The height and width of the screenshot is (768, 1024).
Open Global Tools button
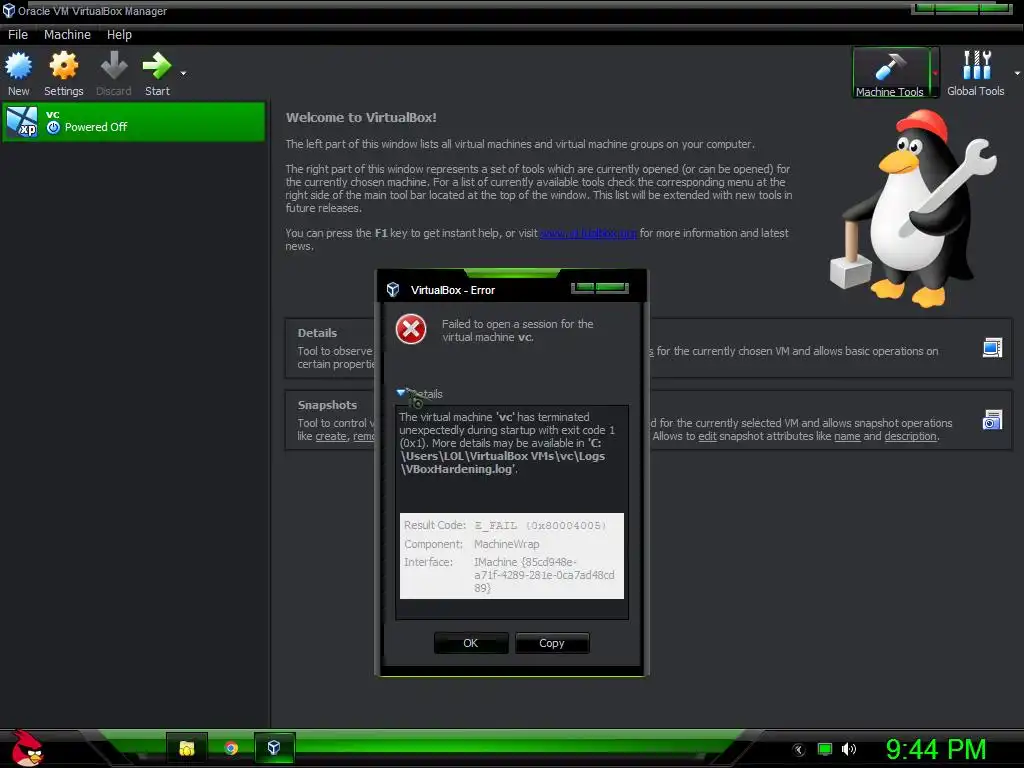click(976, 73)
